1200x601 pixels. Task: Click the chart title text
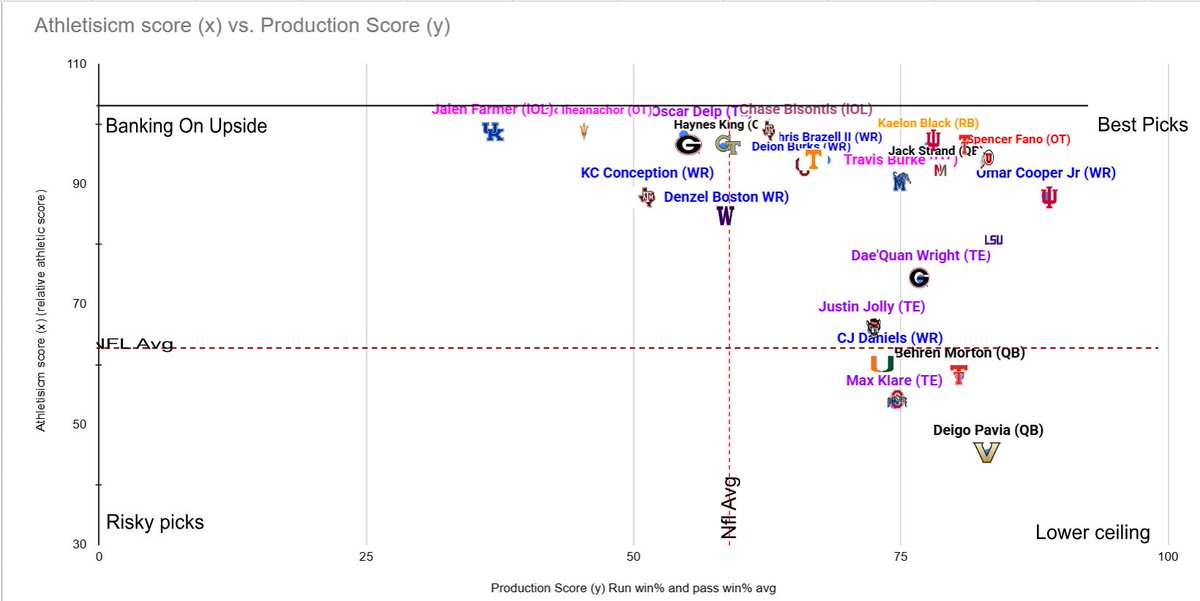click(242, 26)
